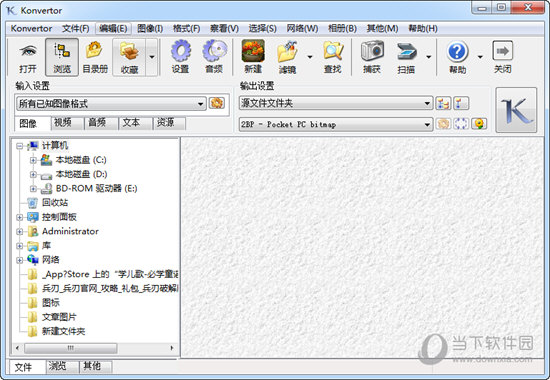Open the 所有已知图像格式 input format dropdown
The width and height of the screenshot is (550, 380).
[111, 104]
